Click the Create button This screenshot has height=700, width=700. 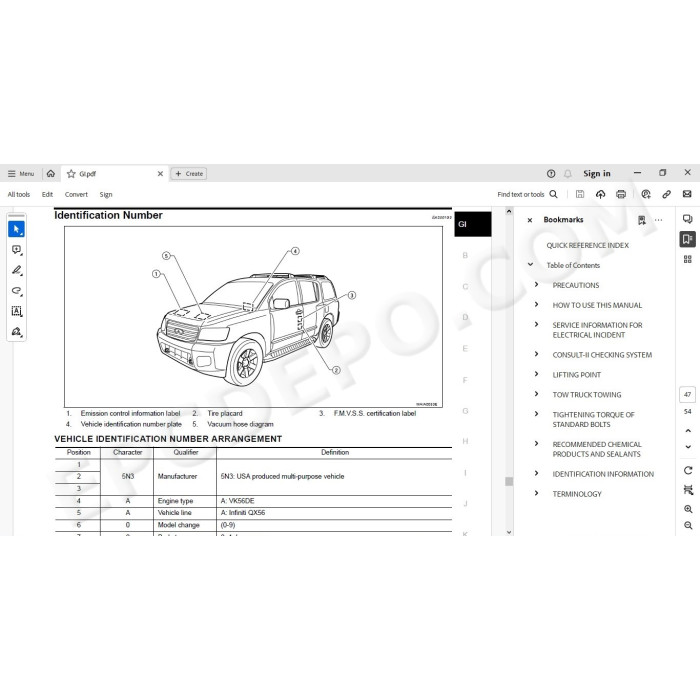[189, 174]
